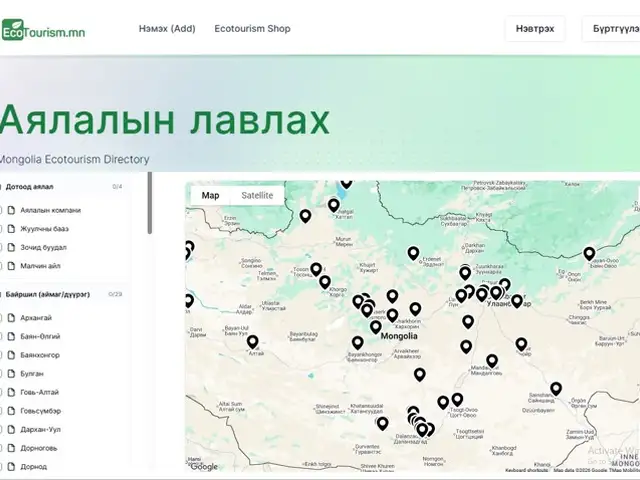Click map pin near Erdenet
This screenshot has height=480, width=640.
point(413,253)
